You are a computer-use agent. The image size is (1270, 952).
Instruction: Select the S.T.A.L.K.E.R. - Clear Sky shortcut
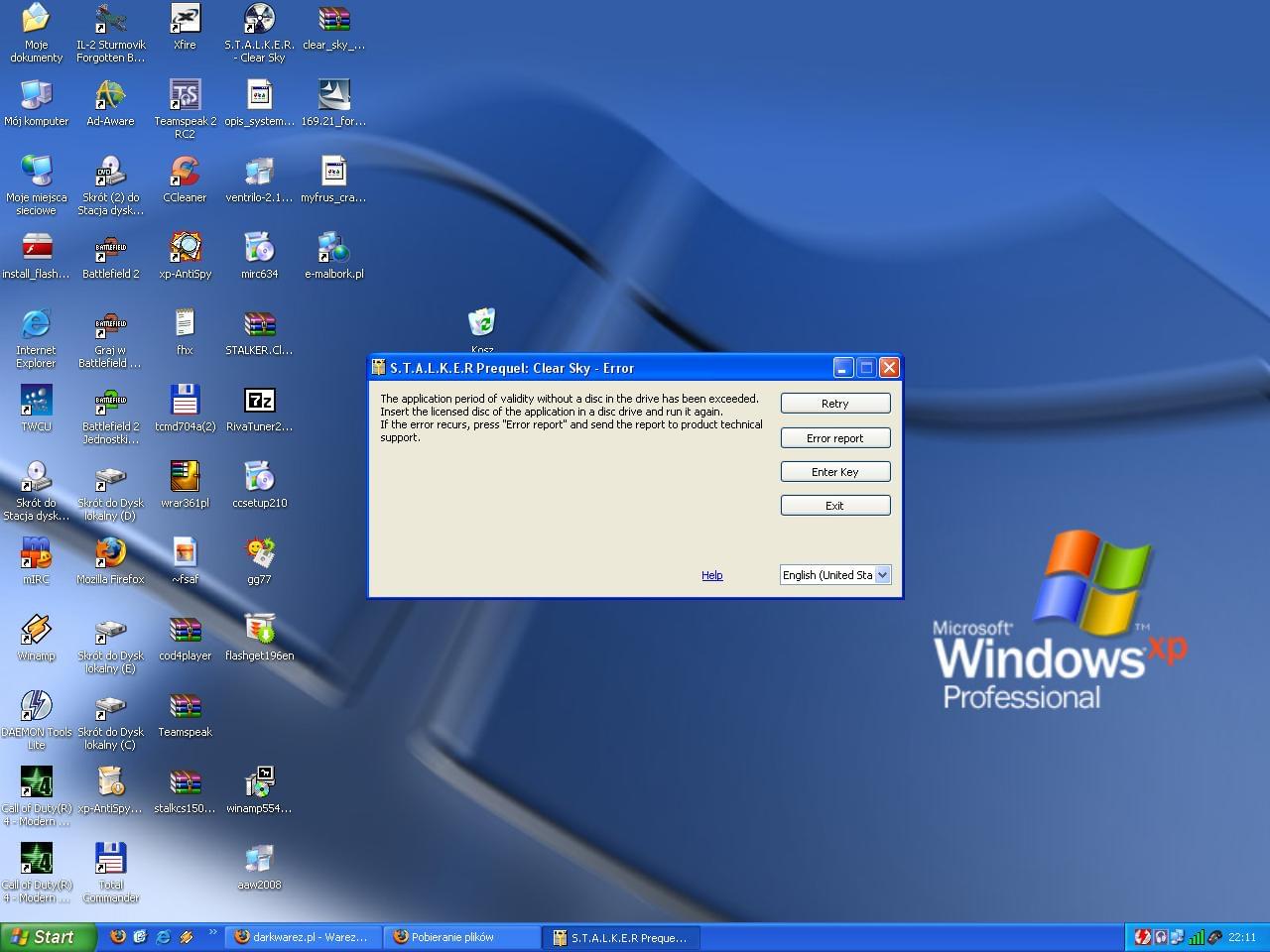259,33
